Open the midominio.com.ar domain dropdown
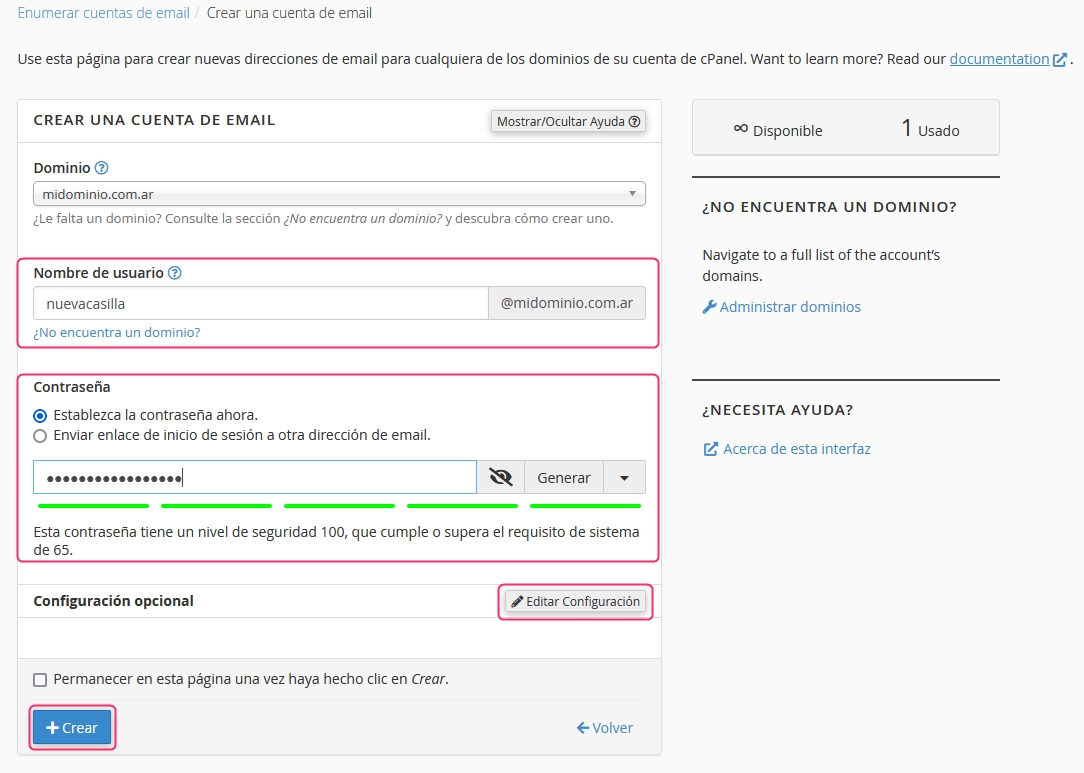The image size is (1084, 773). (x=339, y=194)
